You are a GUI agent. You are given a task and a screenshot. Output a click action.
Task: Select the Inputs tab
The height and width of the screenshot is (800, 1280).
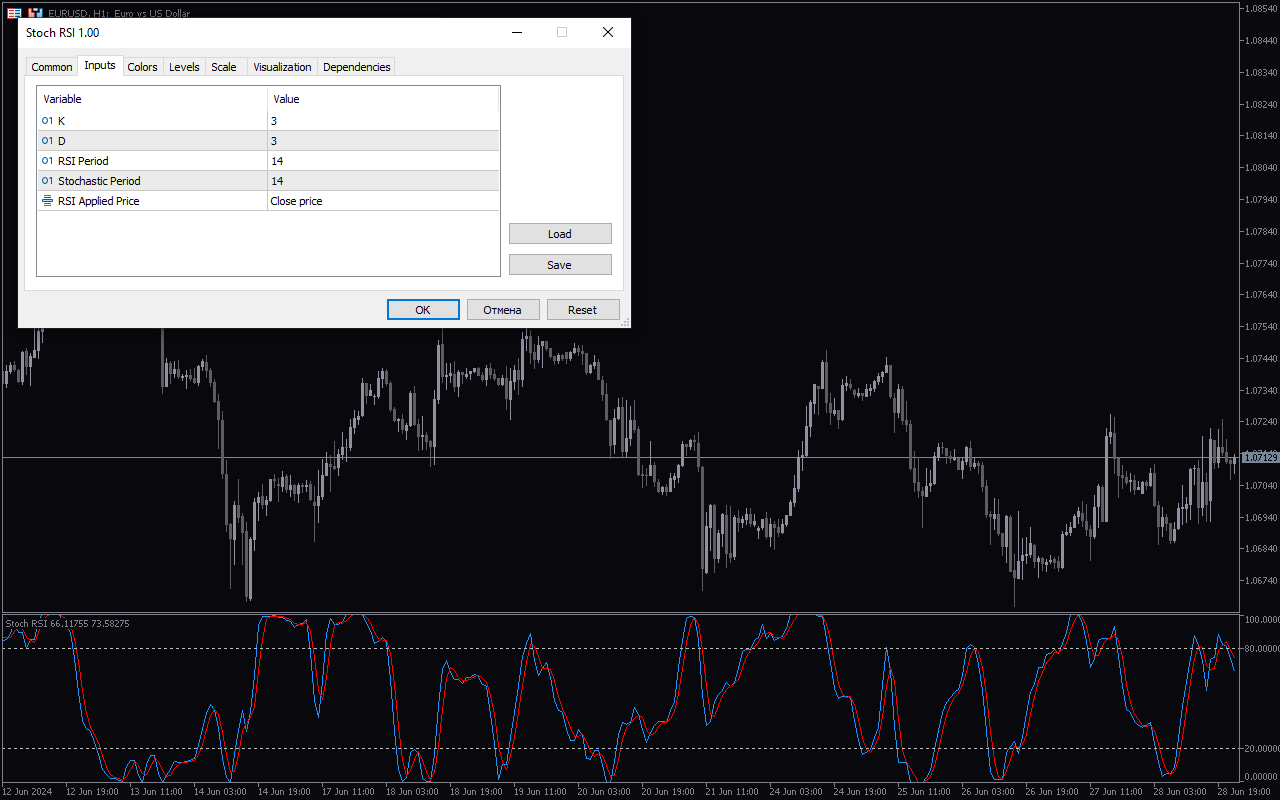[x=100, y=65]
